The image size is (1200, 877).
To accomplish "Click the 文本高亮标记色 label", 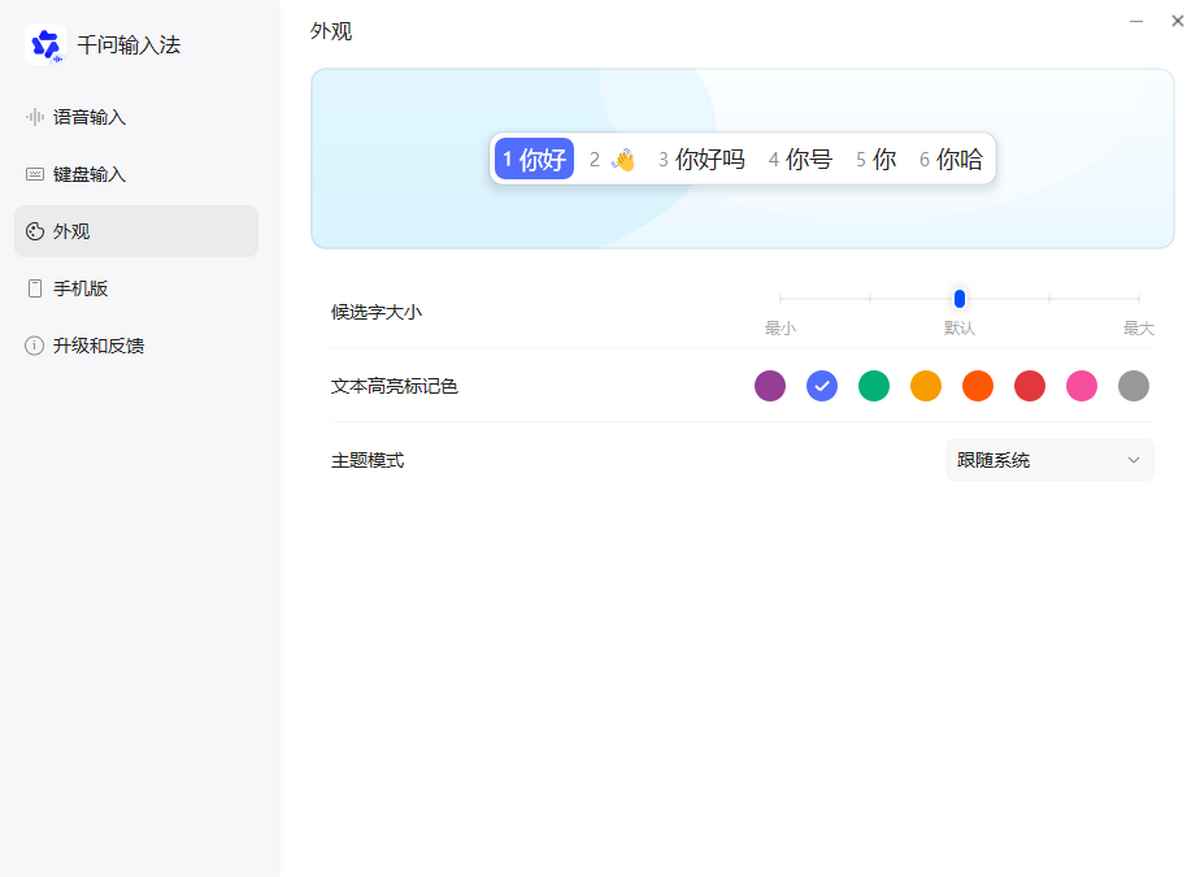I will coord(395,386).
